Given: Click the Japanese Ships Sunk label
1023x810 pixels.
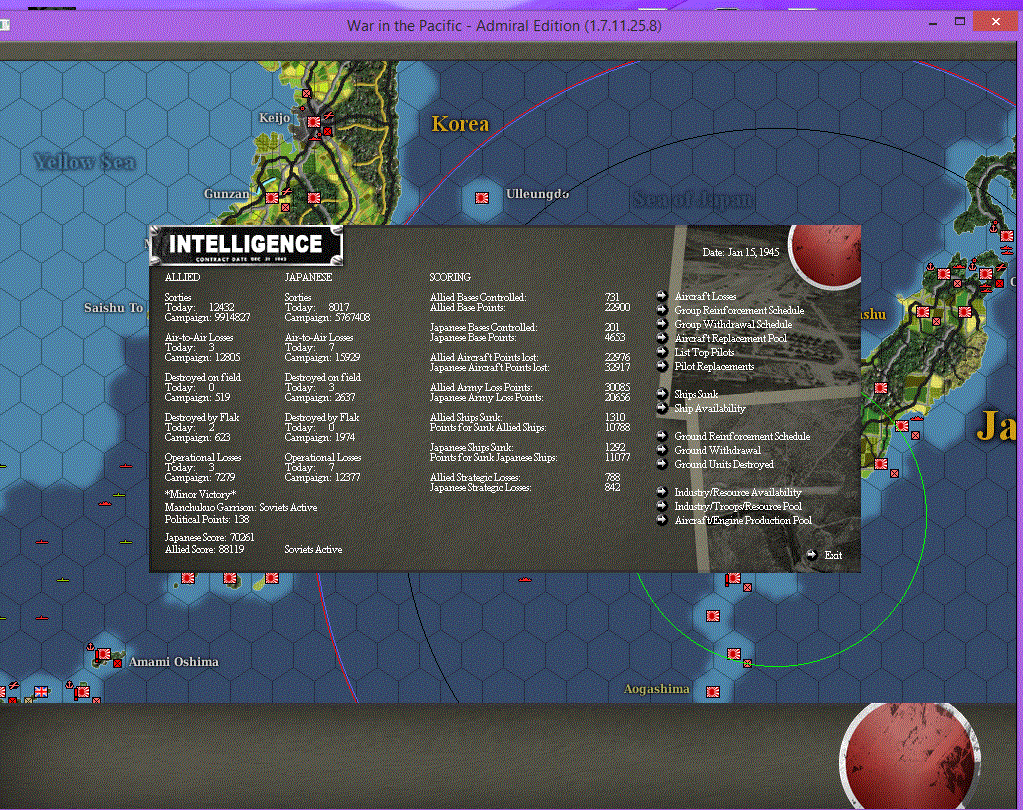Looking at the screenshot, I should tap(471, 447).
